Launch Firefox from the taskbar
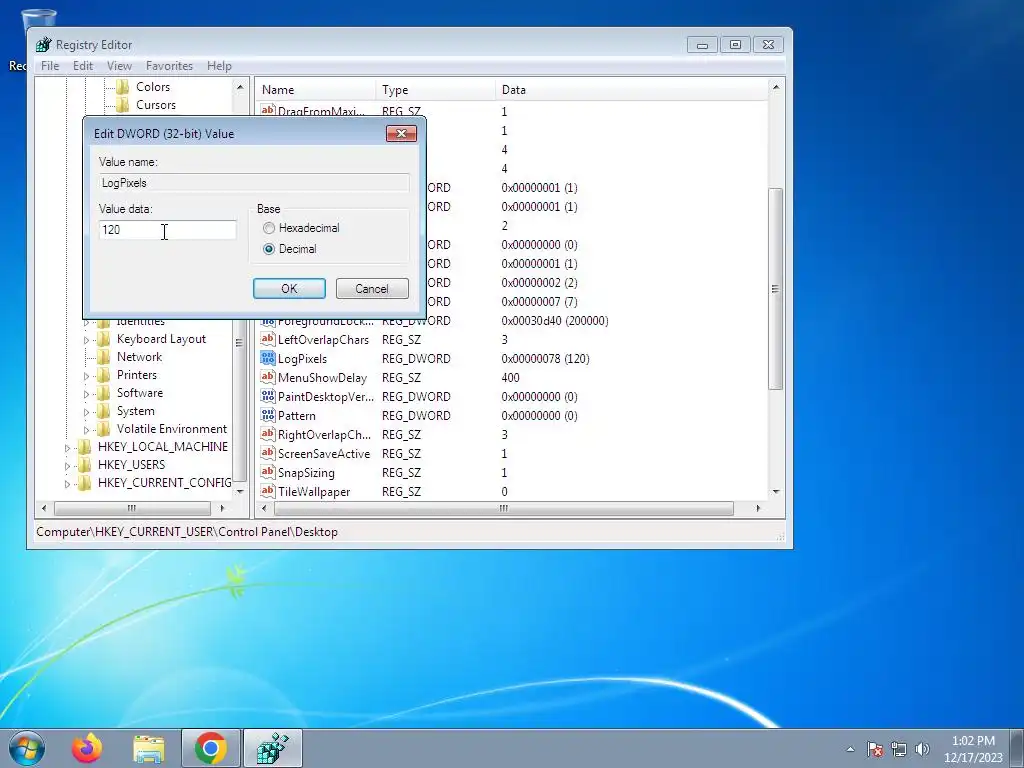 (x=87, y=748)
